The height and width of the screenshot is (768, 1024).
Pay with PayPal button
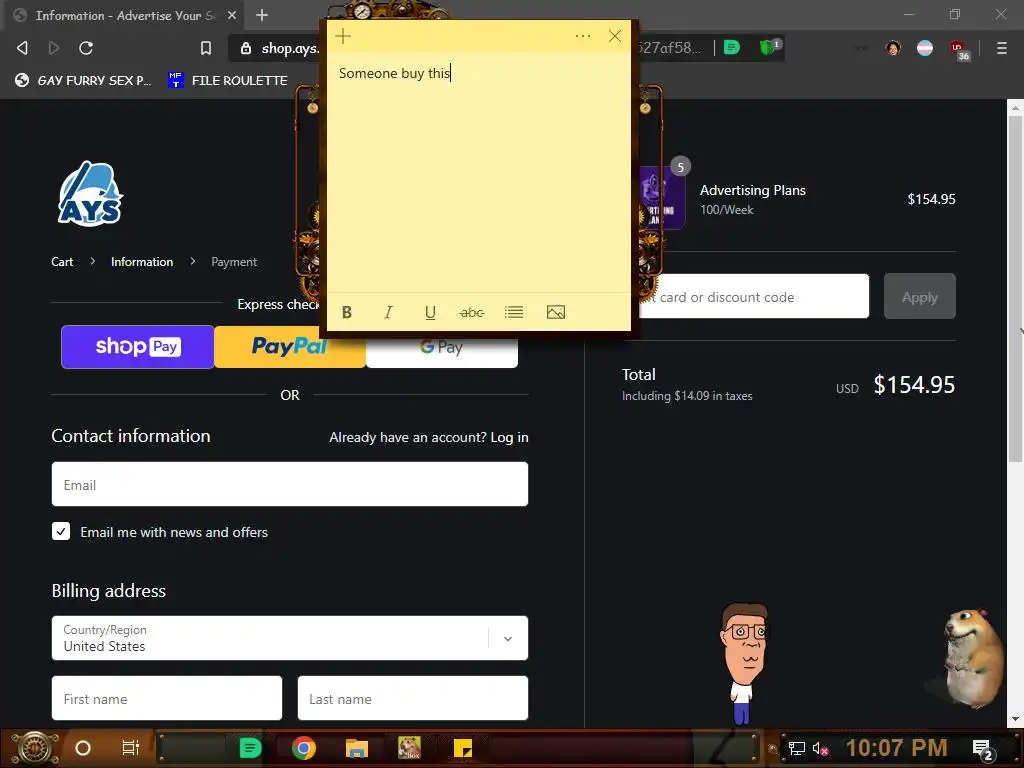[289, 348]
